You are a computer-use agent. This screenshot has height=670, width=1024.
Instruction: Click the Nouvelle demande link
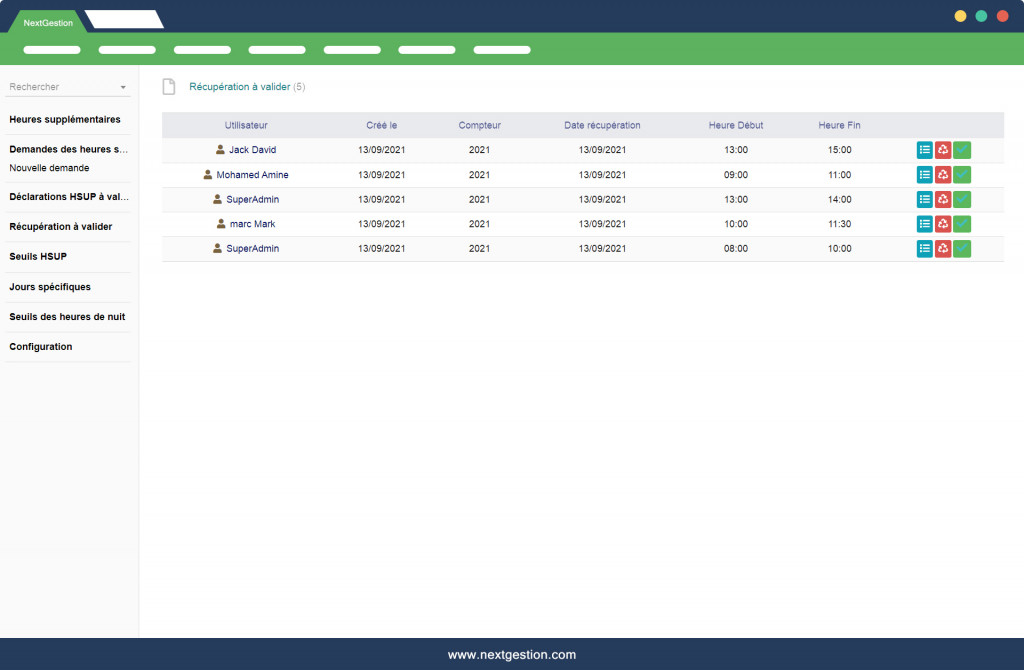click(49, 168)
